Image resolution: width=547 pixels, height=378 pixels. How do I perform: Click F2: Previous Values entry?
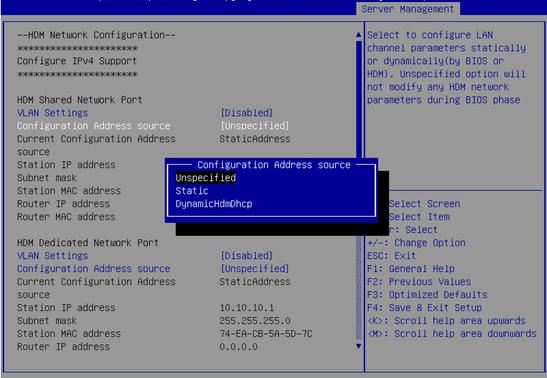[419, 282]
